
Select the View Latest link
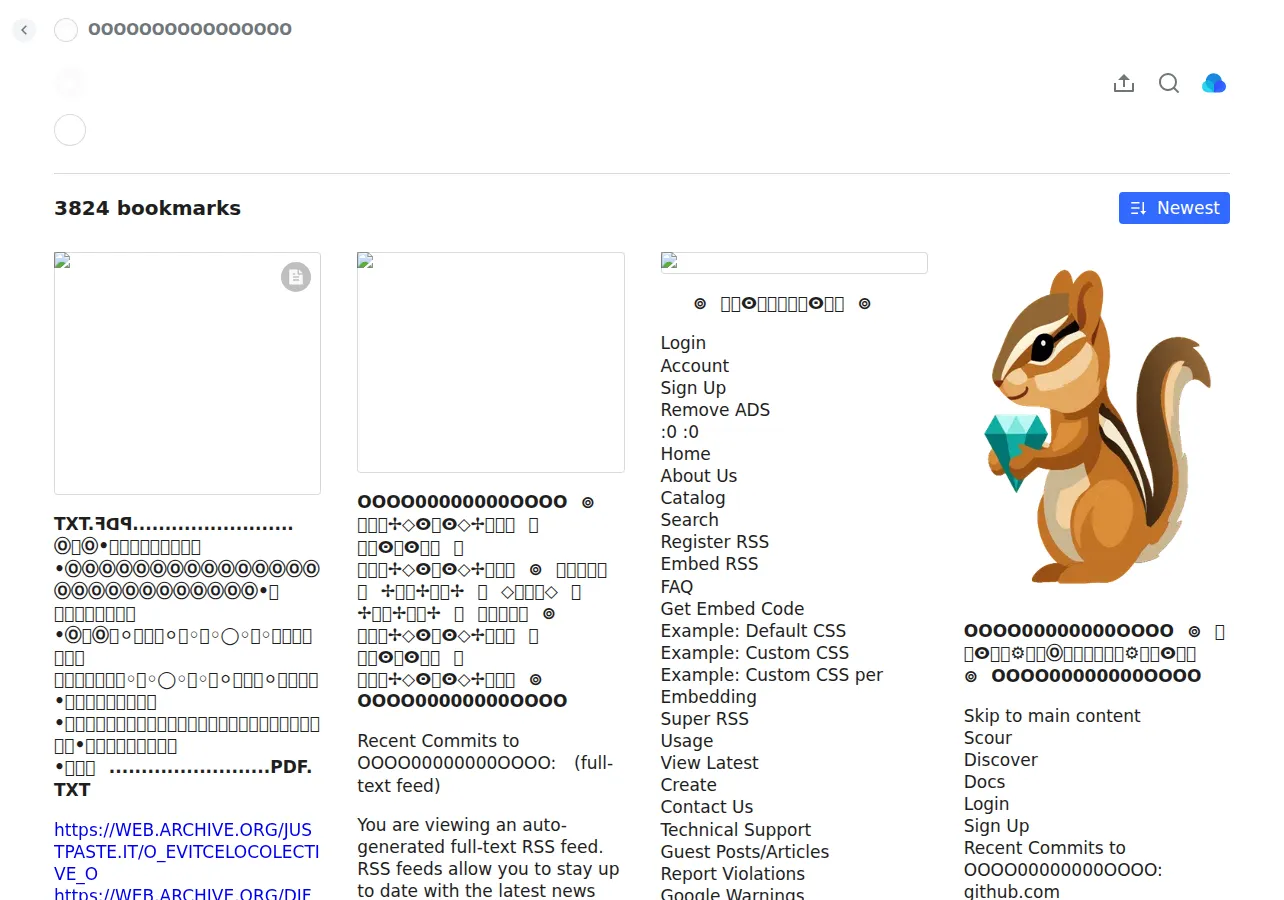coord(710,763)
